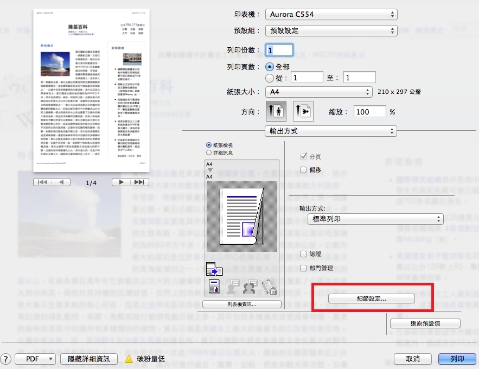Screen dimensions: 479x369
Task: Open the printer dropdown showing Aurora C554
Action: click(331, 14)
